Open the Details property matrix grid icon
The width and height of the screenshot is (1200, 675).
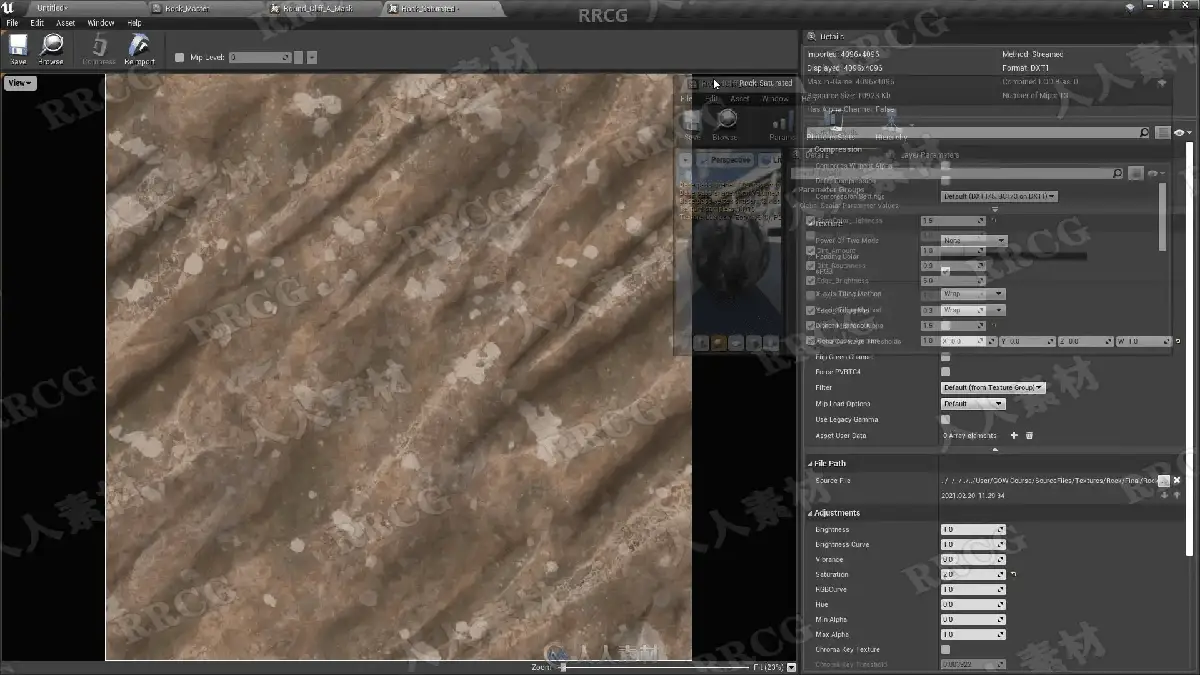click(1162, 132)
